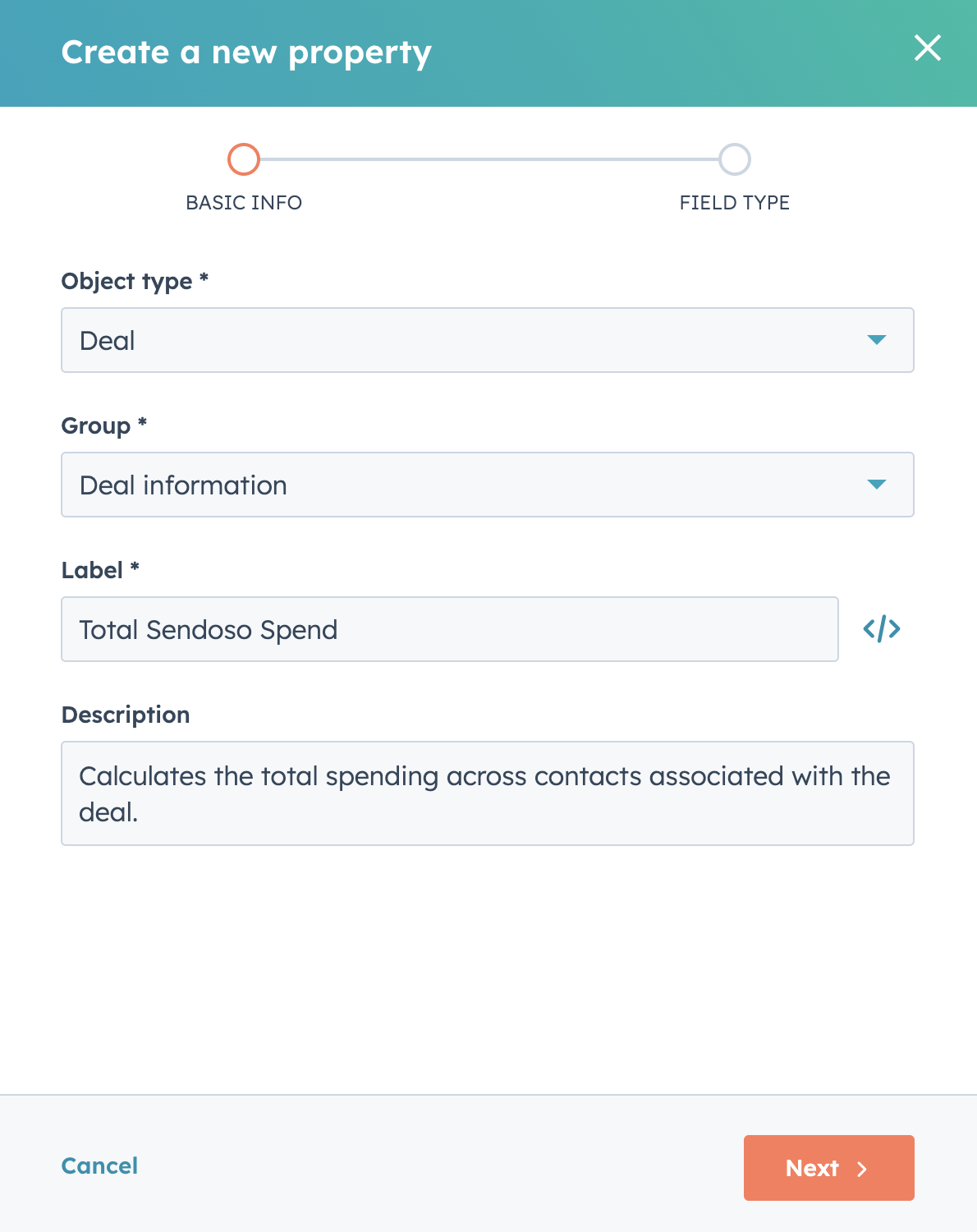Image resolution: width=977 pixels, height=1232 pixels.
Task: Go to the BASIC INFO step label
Action: pyautogui.click(x=244, y=203)
